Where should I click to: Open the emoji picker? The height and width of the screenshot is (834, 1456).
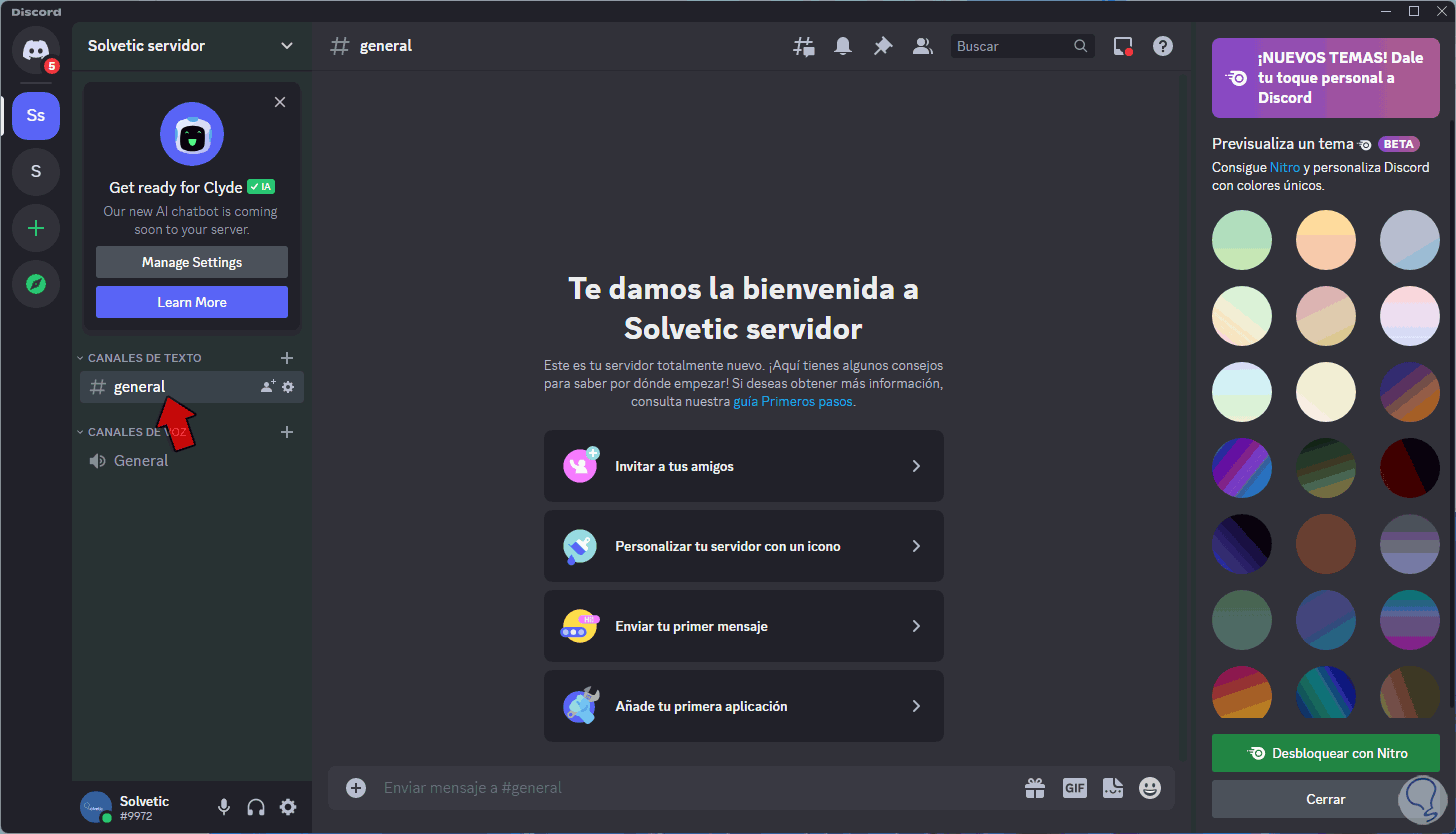(x=1151, y=788)
